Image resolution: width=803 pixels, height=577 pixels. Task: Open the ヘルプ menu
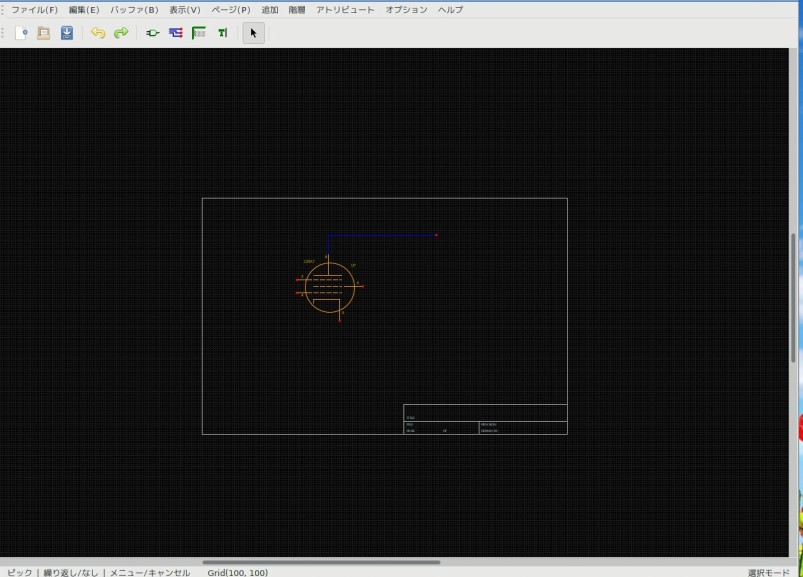pyautogui.click(x=450, y=9)
